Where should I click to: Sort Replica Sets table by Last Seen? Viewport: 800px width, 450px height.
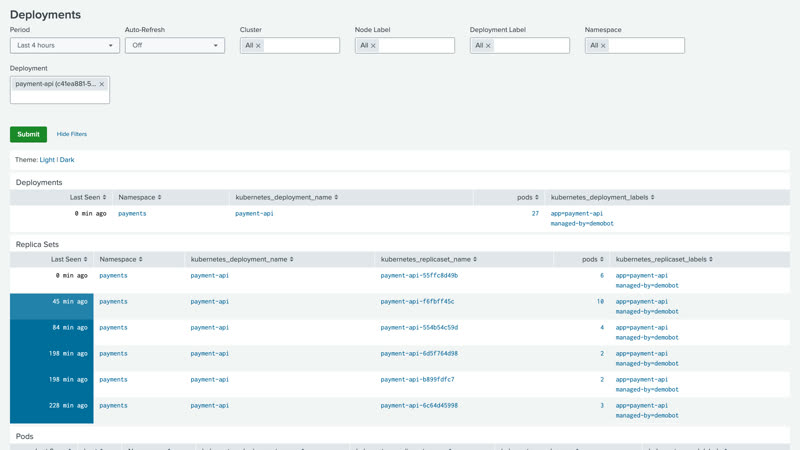[69, 259]
